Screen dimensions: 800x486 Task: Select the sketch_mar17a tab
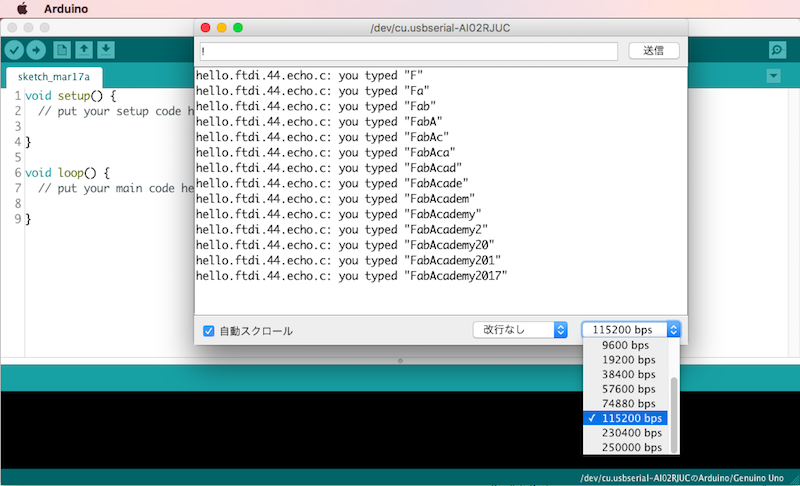54,77
